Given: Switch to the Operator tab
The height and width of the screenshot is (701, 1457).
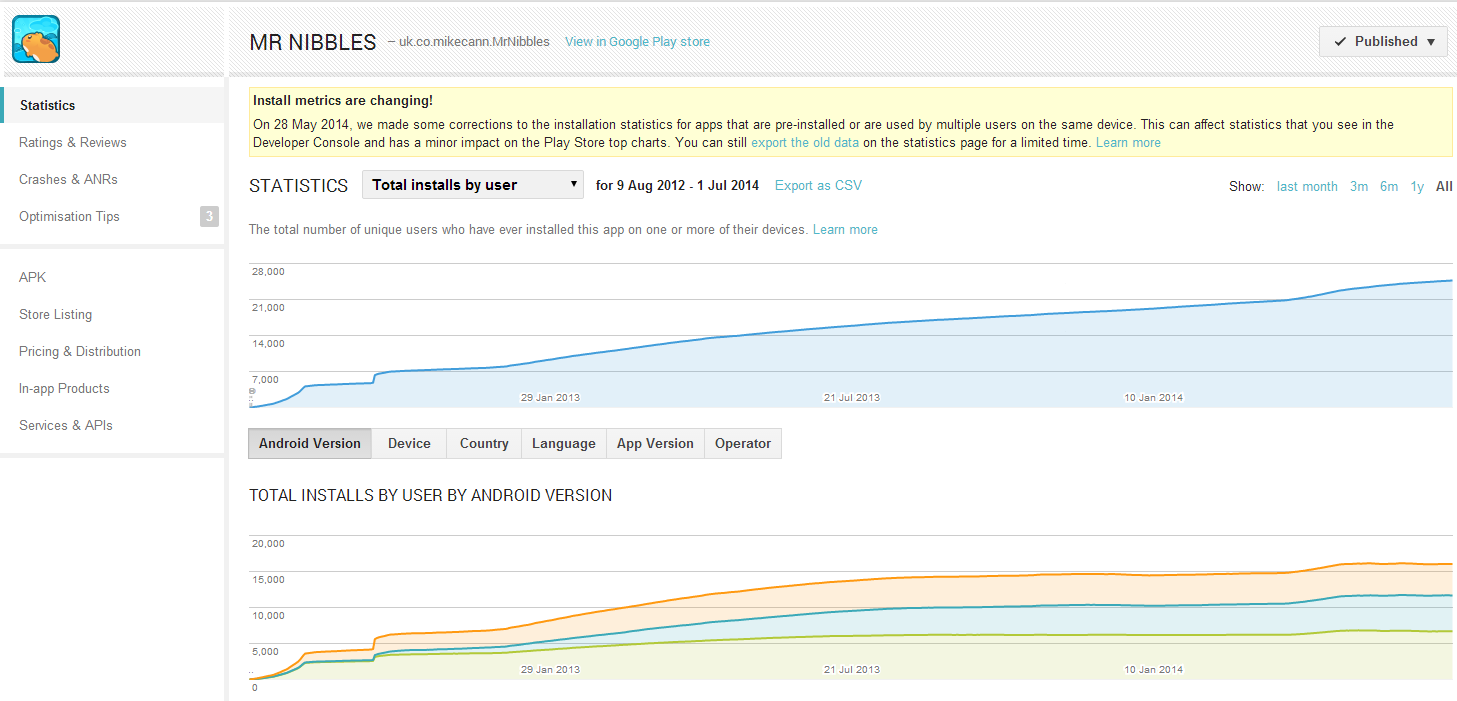Looking at the screenshot, I should (743, 444).
